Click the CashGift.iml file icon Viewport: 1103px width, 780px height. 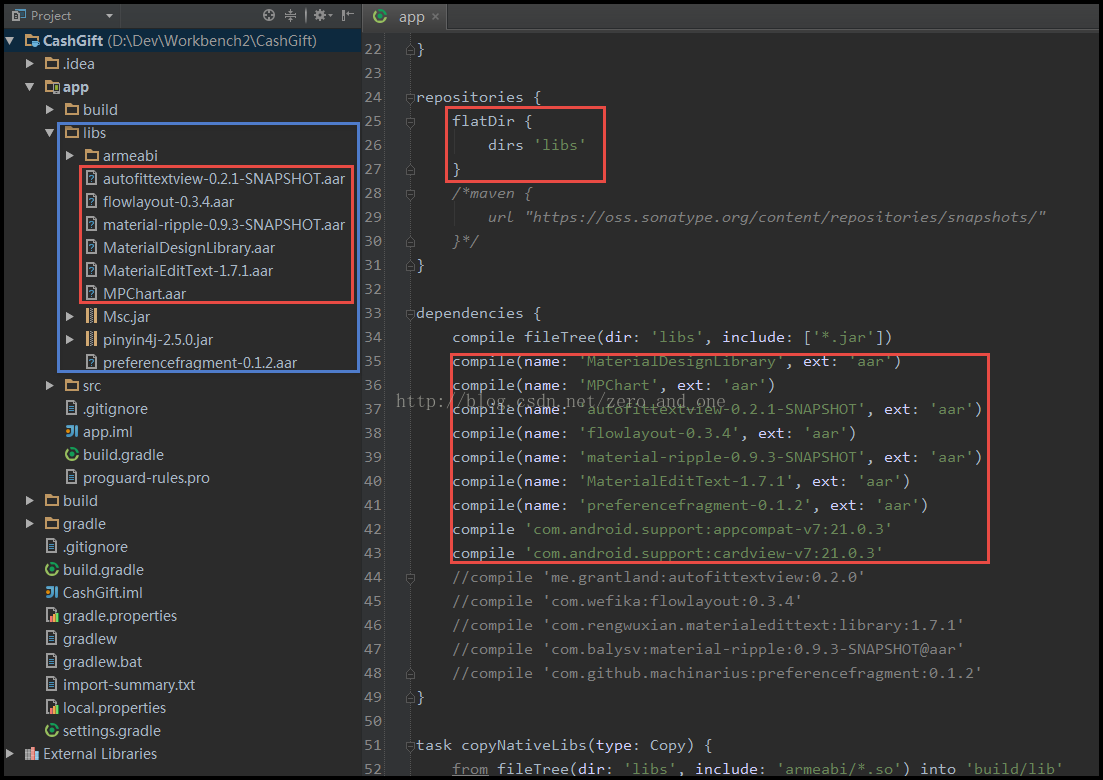point(52,592)
